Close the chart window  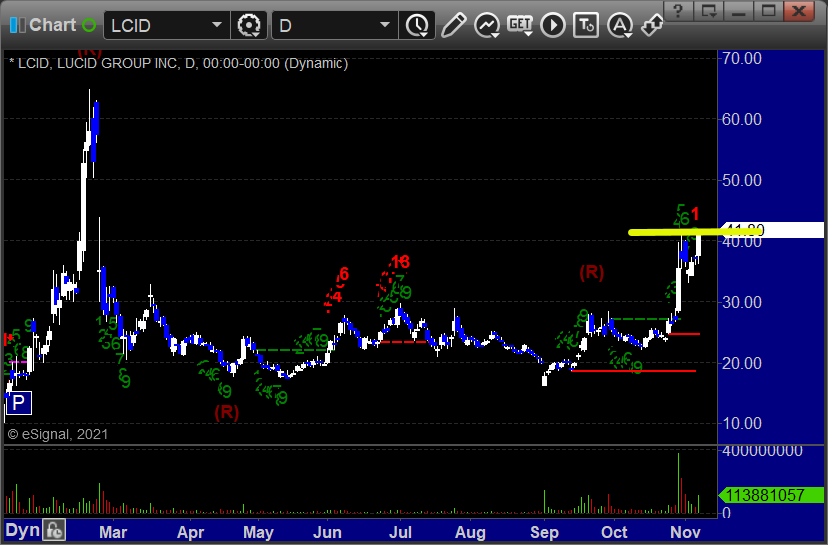(799, 11)
